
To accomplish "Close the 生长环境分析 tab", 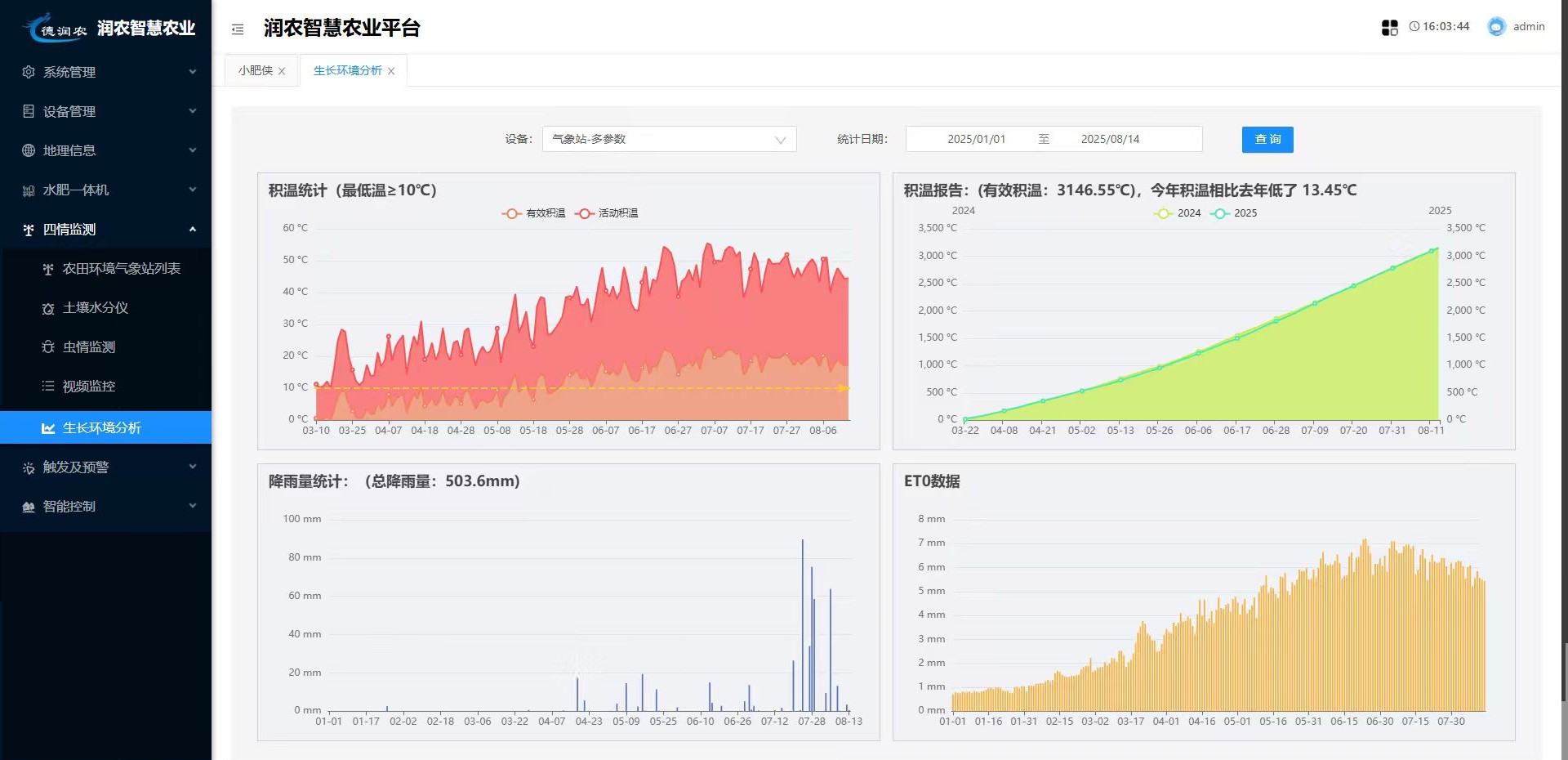I will click(x=391, y=71).
